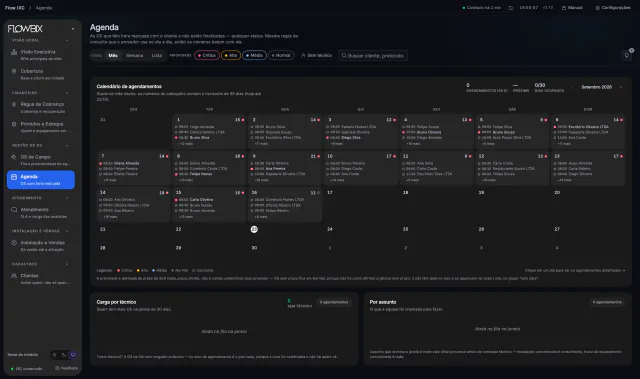Screen dimensions: 640x379
Task: Click the Configurações gear icon
Action: click(598, 8)
